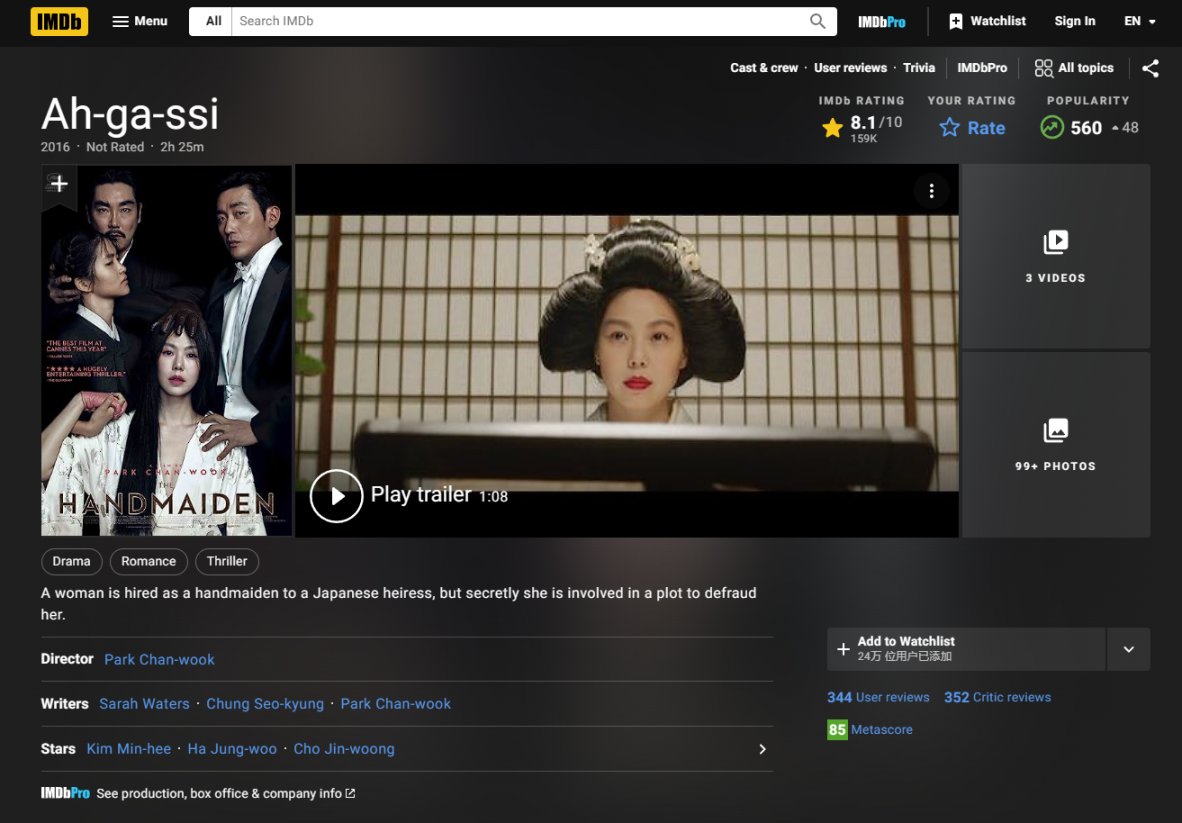Click the Not Rated certificate link
This screenshot has width=1182, height=823.
click(x=115, y=147)
